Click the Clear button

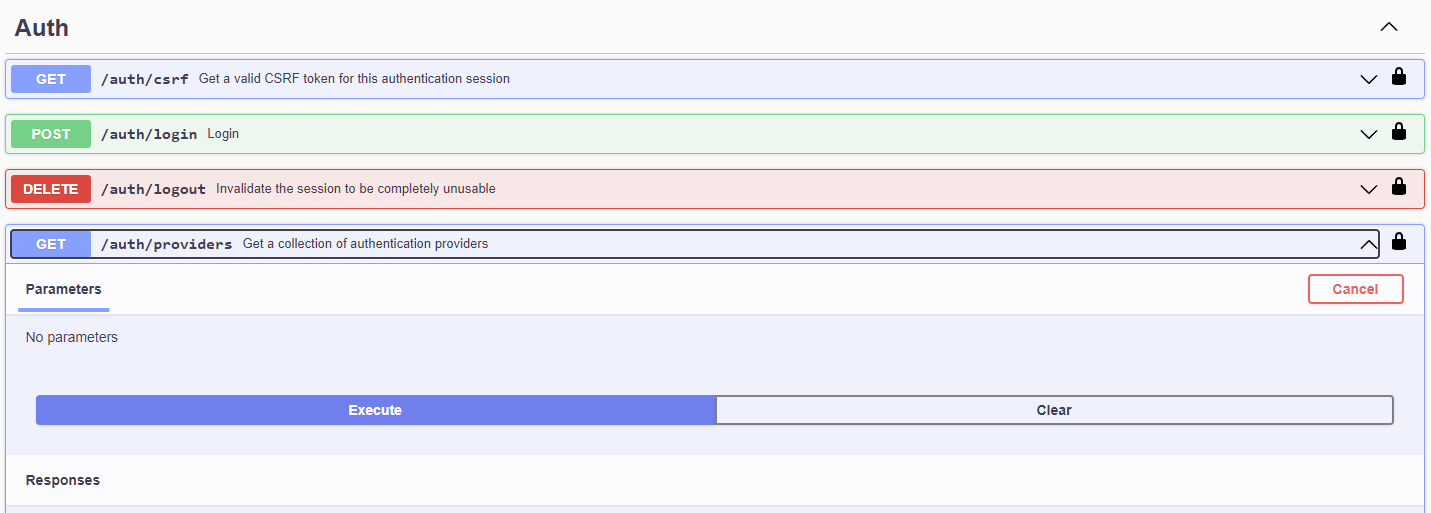(1054, 410)
